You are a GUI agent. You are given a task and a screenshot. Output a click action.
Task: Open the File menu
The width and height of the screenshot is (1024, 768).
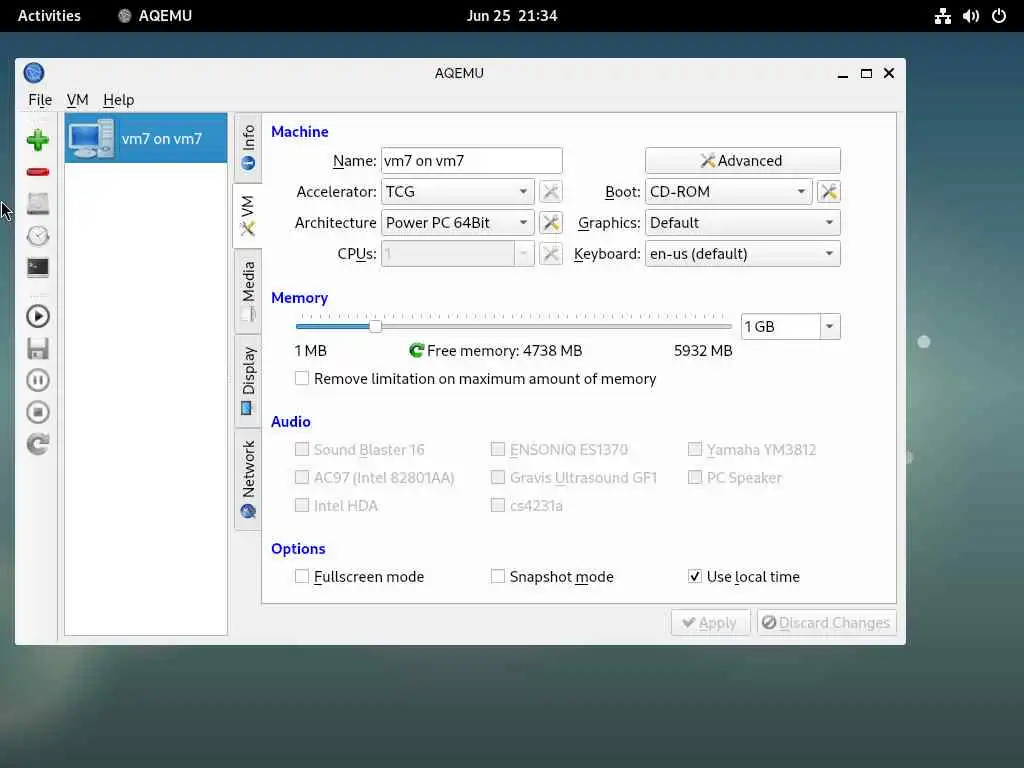click(x=40, y=100)
